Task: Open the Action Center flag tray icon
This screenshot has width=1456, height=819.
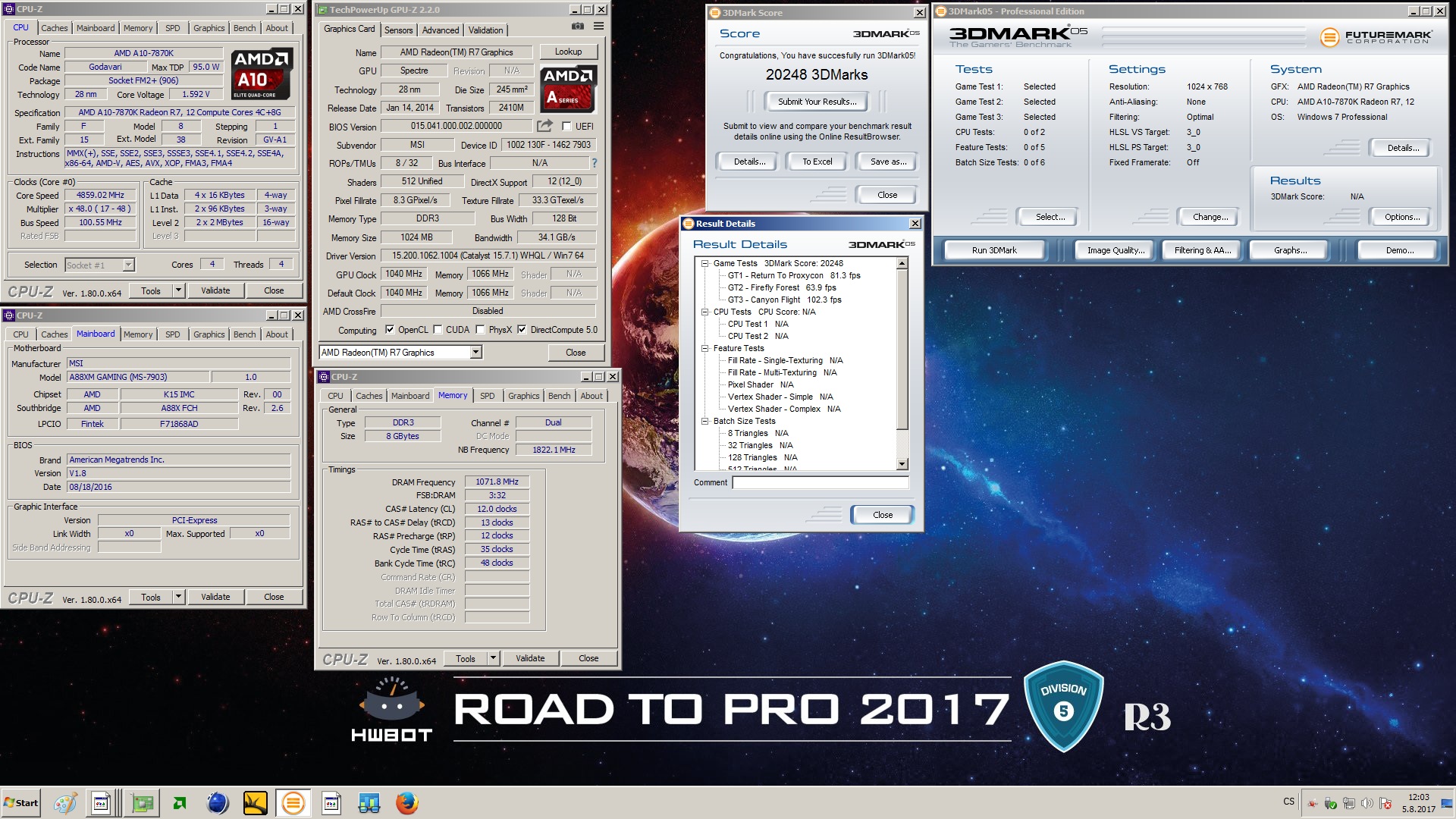Action: (1385, 803)
